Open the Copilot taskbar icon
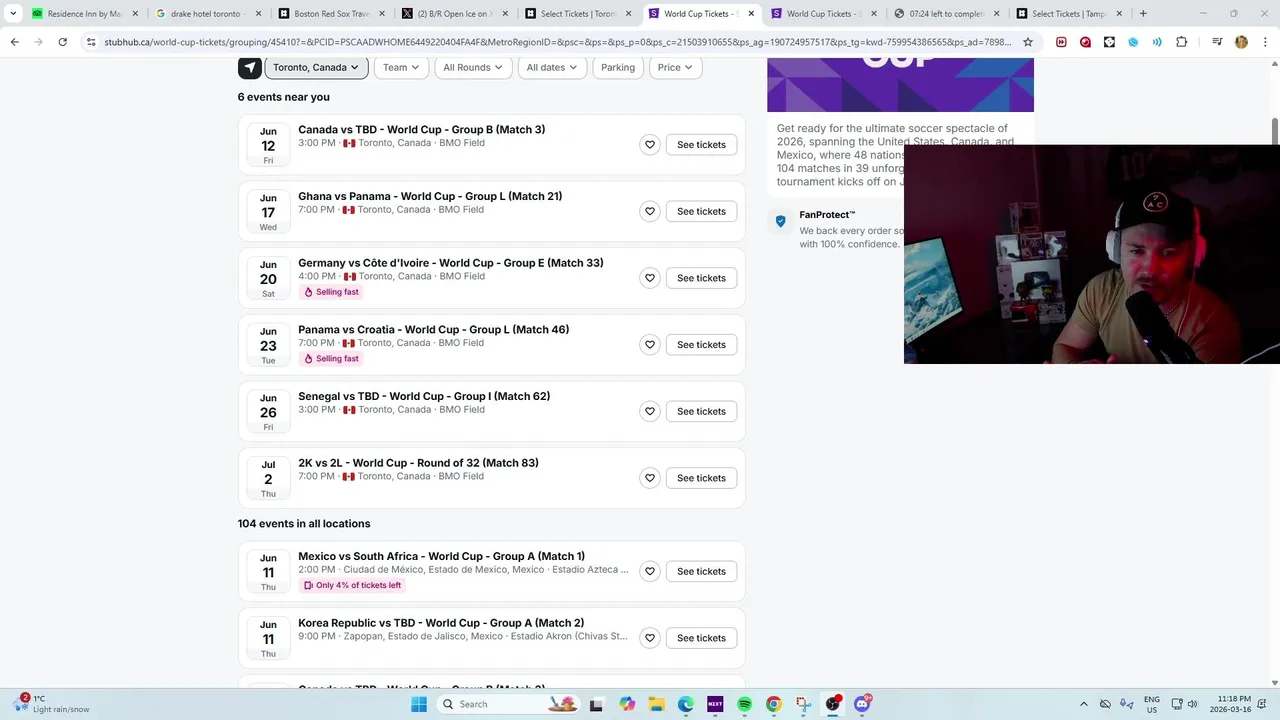This screenshot has width=1280, height=720. (x=627, y=704)
